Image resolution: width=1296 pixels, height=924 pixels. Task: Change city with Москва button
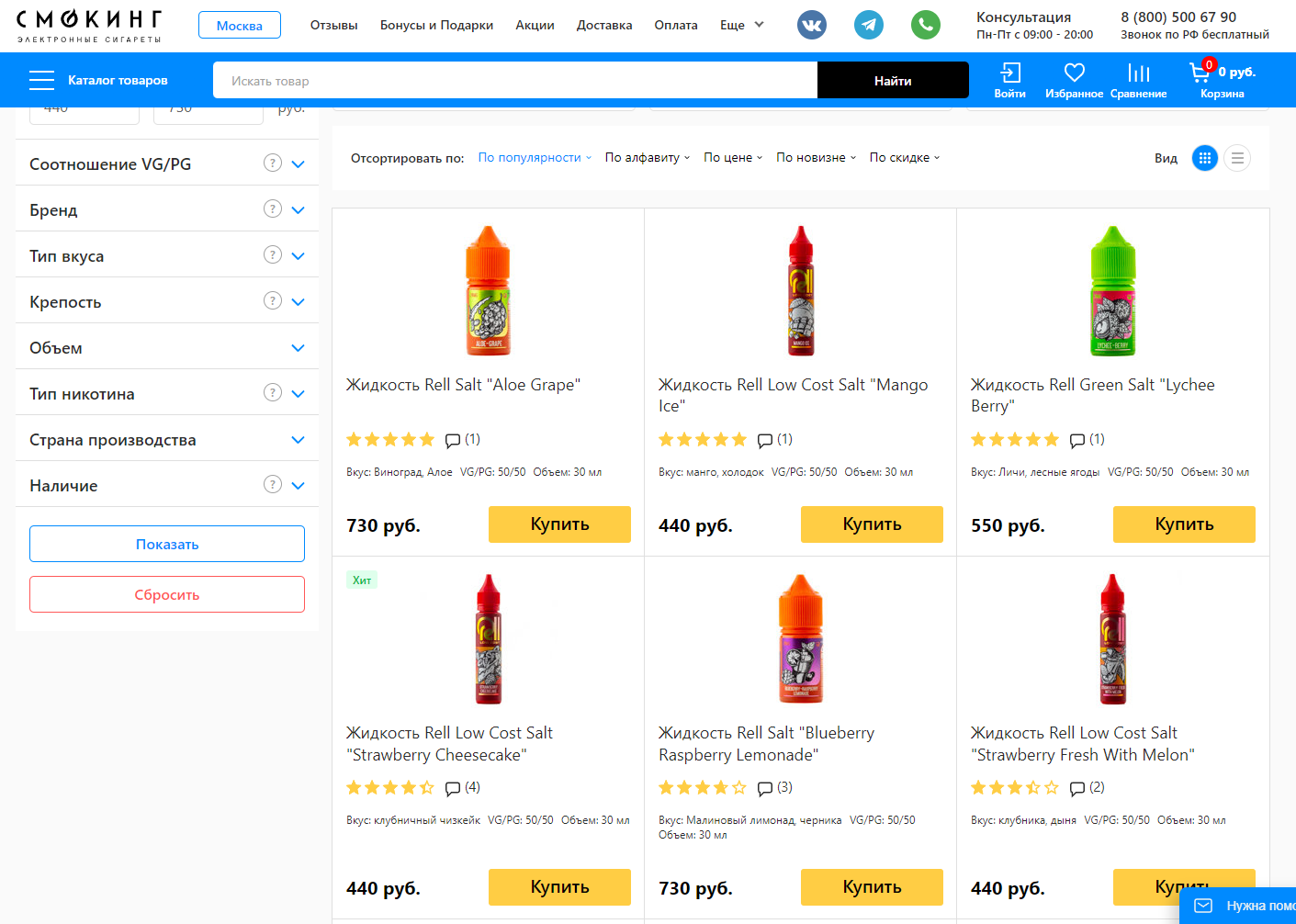point(240,26)
